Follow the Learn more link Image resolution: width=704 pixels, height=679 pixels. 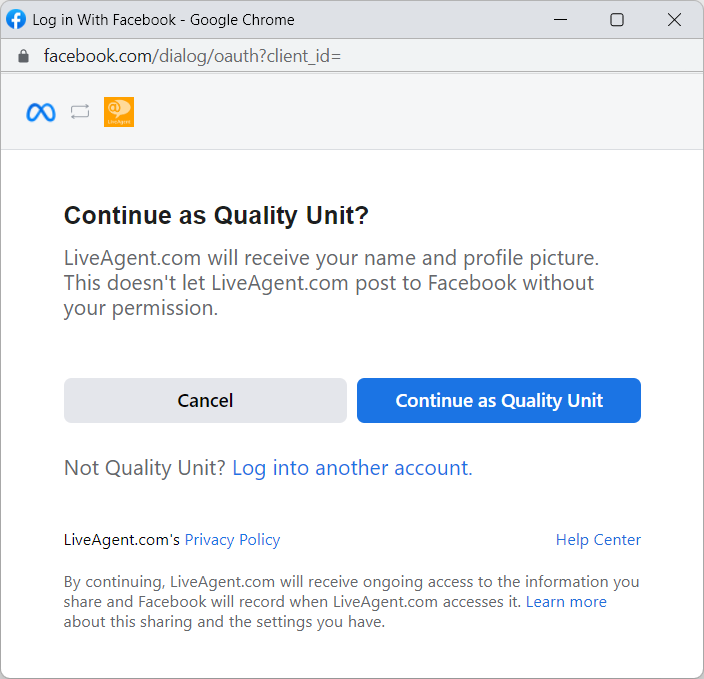(x=566, y=602)
